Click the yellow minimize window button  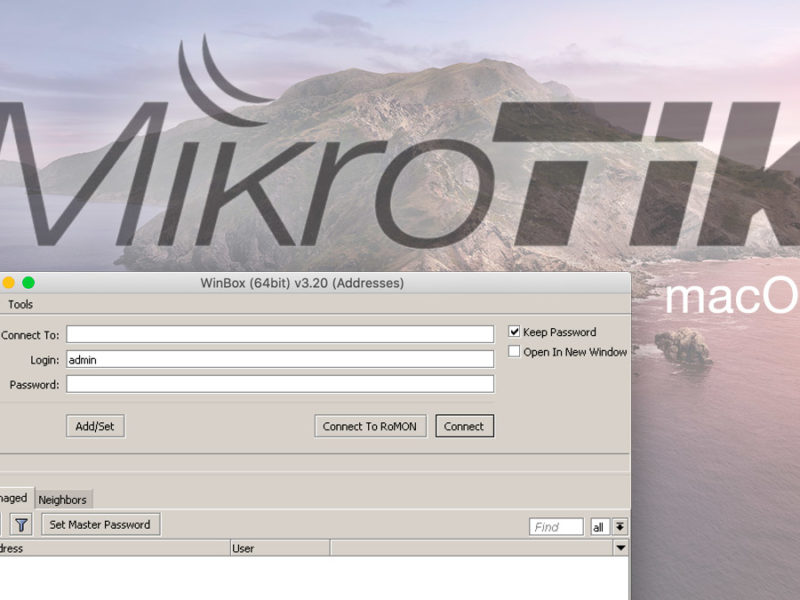[x=8, y=283]
